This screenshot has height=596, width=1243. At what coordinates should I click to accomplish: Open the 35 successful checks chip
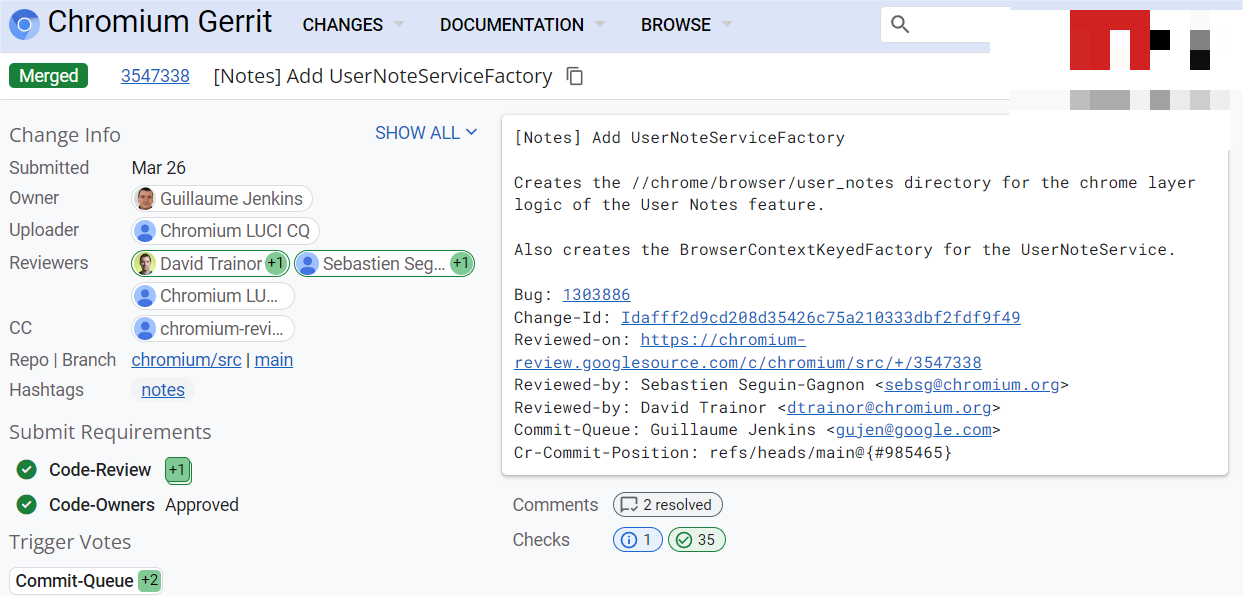697,540
